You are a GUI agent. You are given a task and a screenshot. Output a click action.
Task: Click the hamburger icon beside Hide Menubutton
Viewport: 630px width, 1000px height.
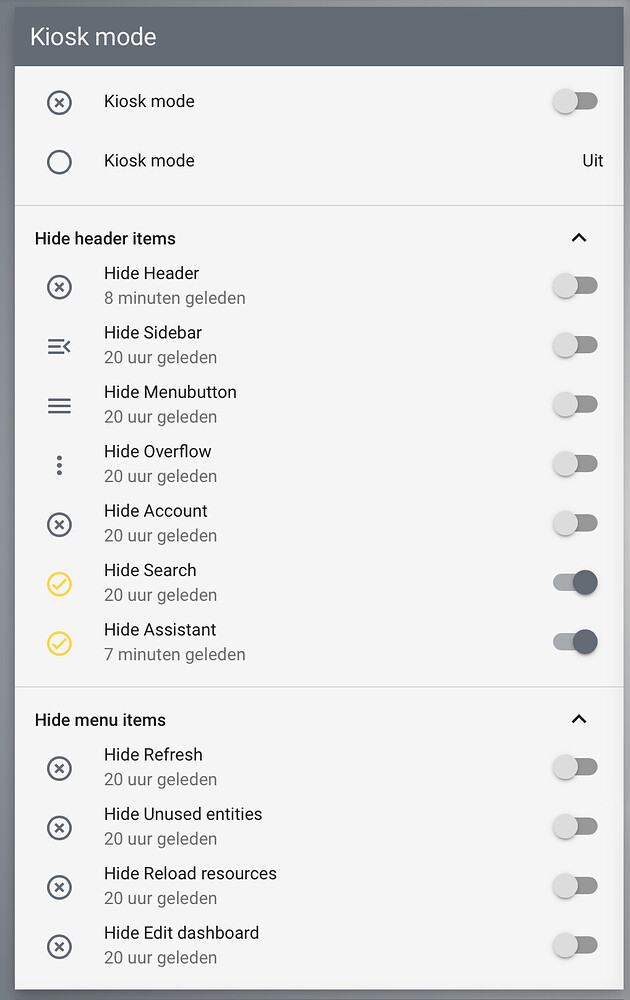coord(59,406)
